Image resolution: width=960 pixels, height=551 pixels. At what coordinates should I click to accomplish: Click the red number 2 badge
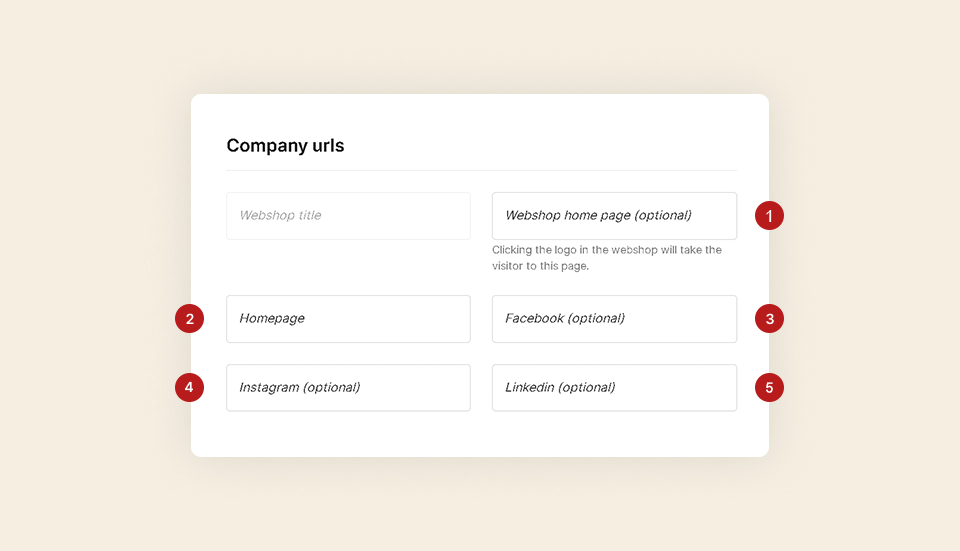coord(189,318)
